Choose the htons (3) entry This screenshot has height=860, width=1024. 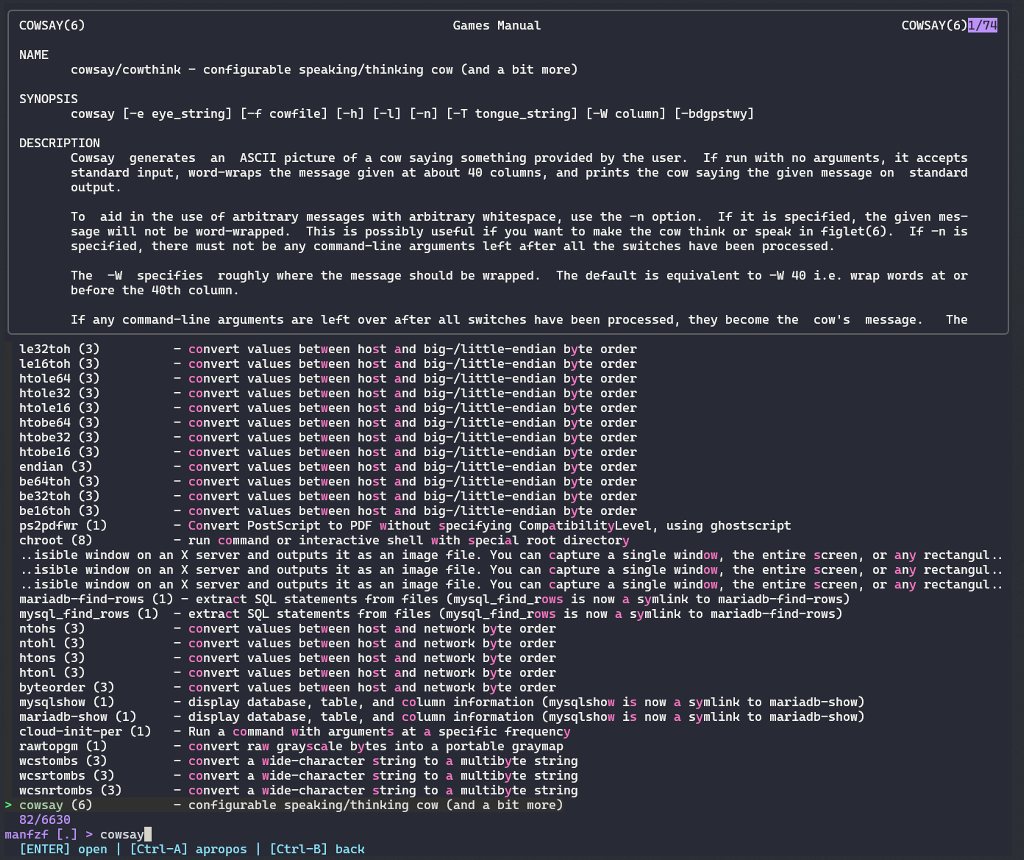[x=287, y=658]
